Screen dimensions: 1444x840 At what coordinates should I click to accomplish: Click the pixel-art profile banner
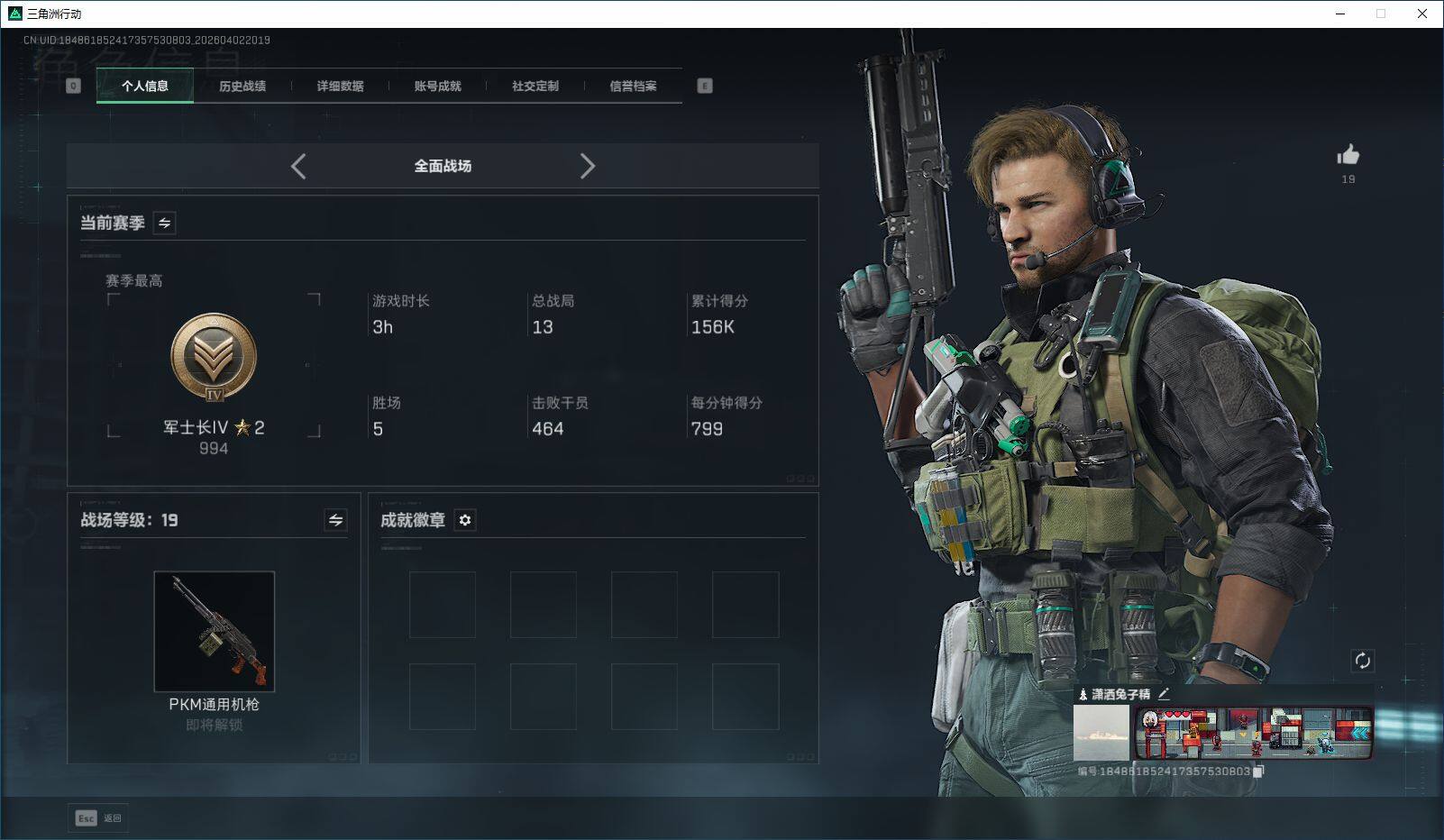point(1254,733)
